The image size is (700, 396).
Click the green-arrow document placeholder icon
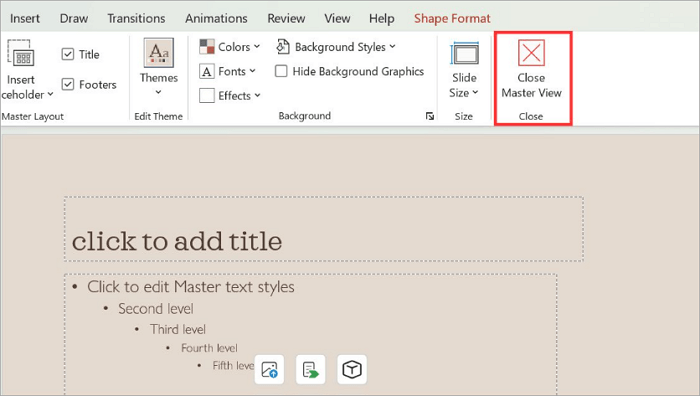[x=311, y=370]
